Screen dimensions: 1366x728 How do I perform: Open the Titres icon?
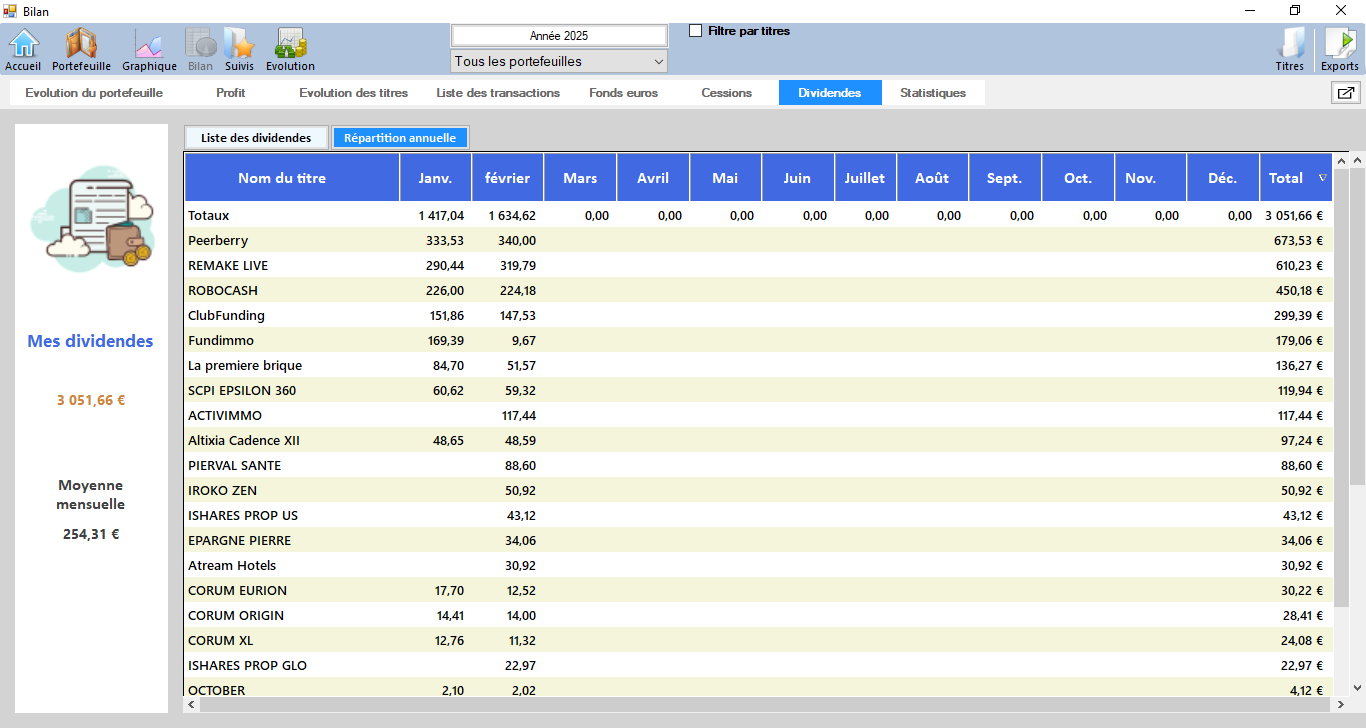click(1290, 49)
